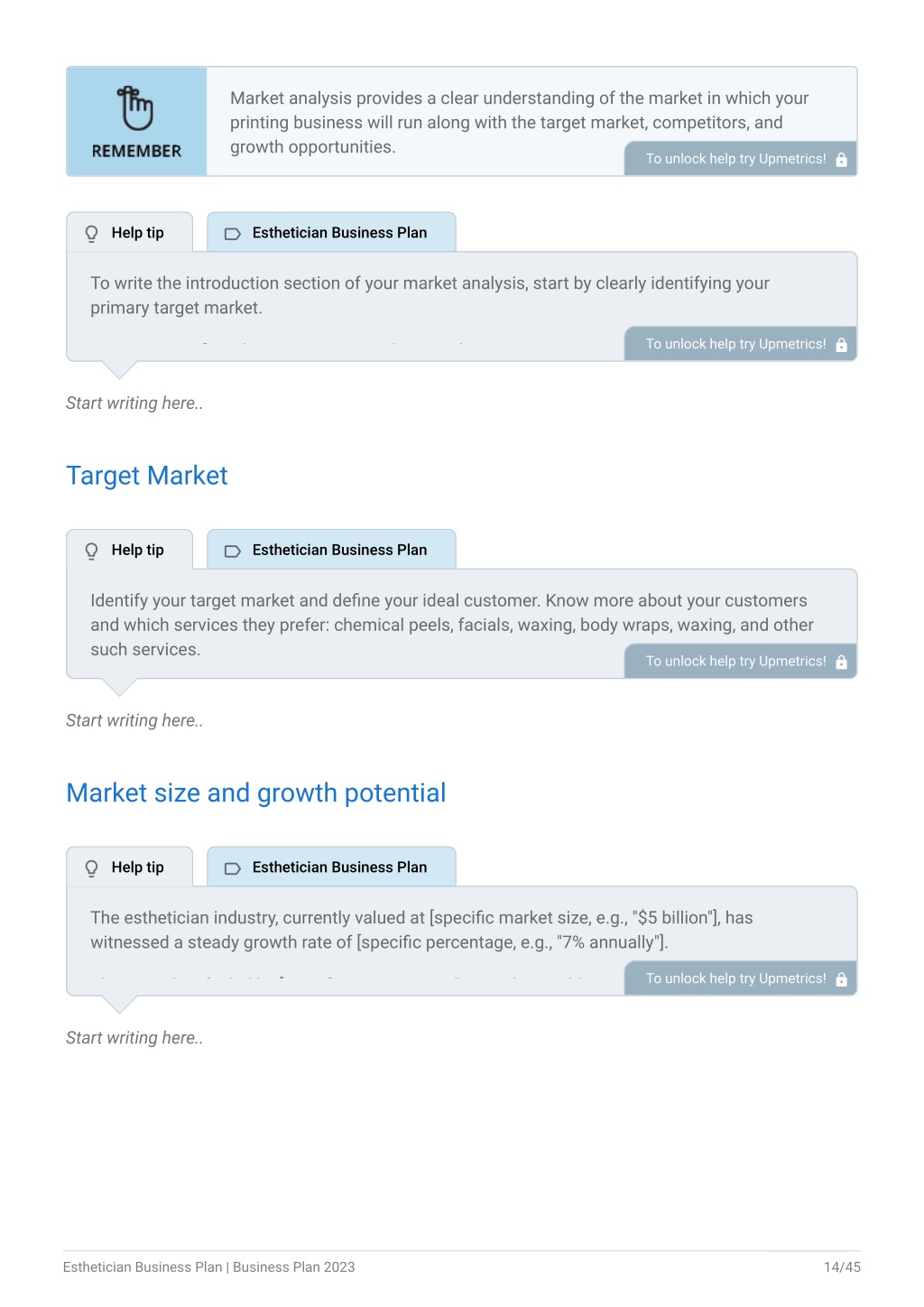The image size is (924, 1307).
Task: Click Start writing here under Target Market
Action: (x=134, y=720)
